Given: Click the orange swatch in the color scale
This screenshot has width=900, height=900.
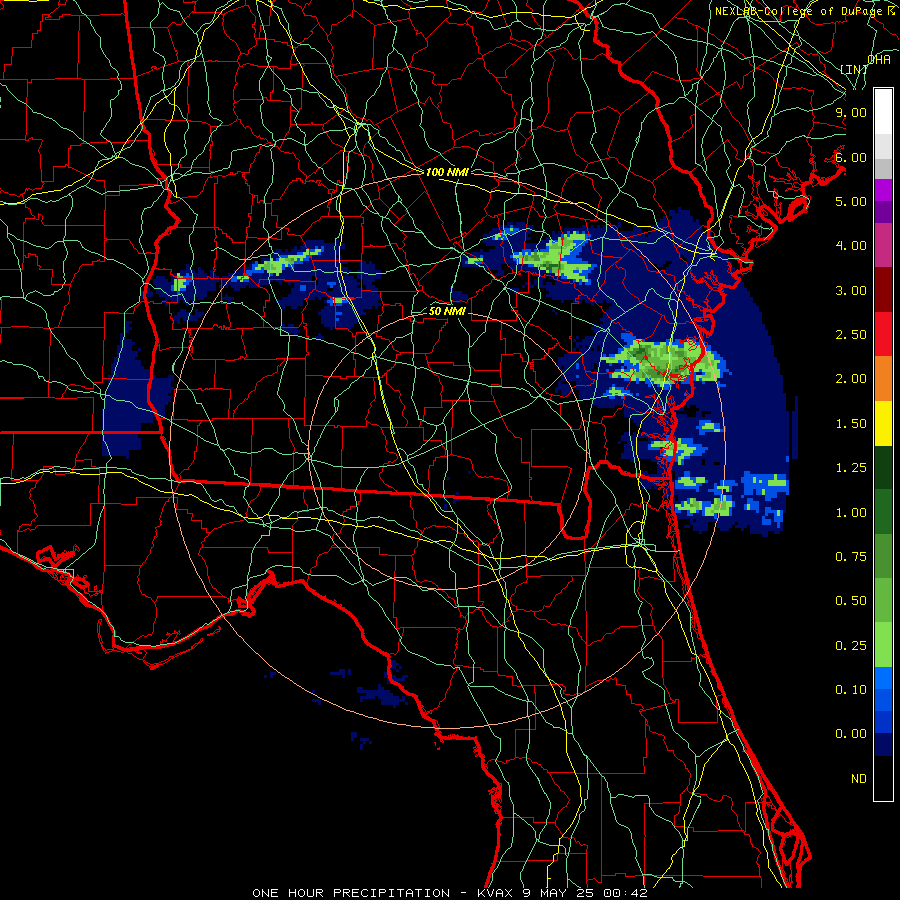Looking at the screenshot, I should (883, 379).
